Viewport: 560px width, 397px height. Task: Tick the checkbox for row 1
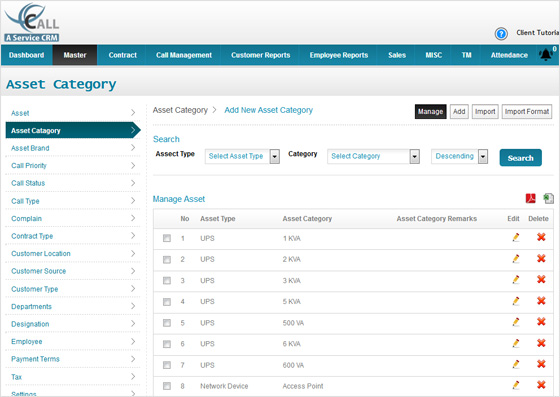point(167,238)
